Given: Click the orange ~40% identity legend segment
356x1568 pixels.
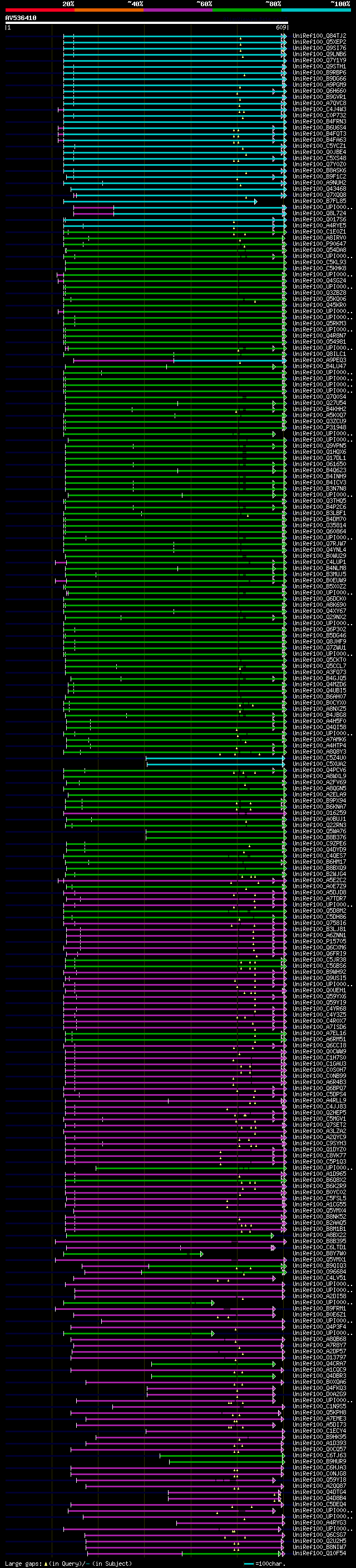Looking at the screenshot, I should pyautogui.click(x=109, y=10).
